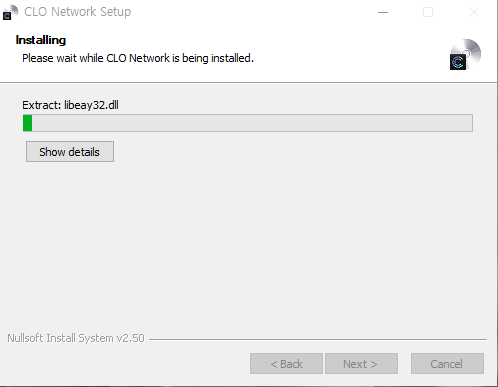This screenshot has height=387, width=498.
Task: Click the "CLO Network Setup" window title
Action: 77,12
